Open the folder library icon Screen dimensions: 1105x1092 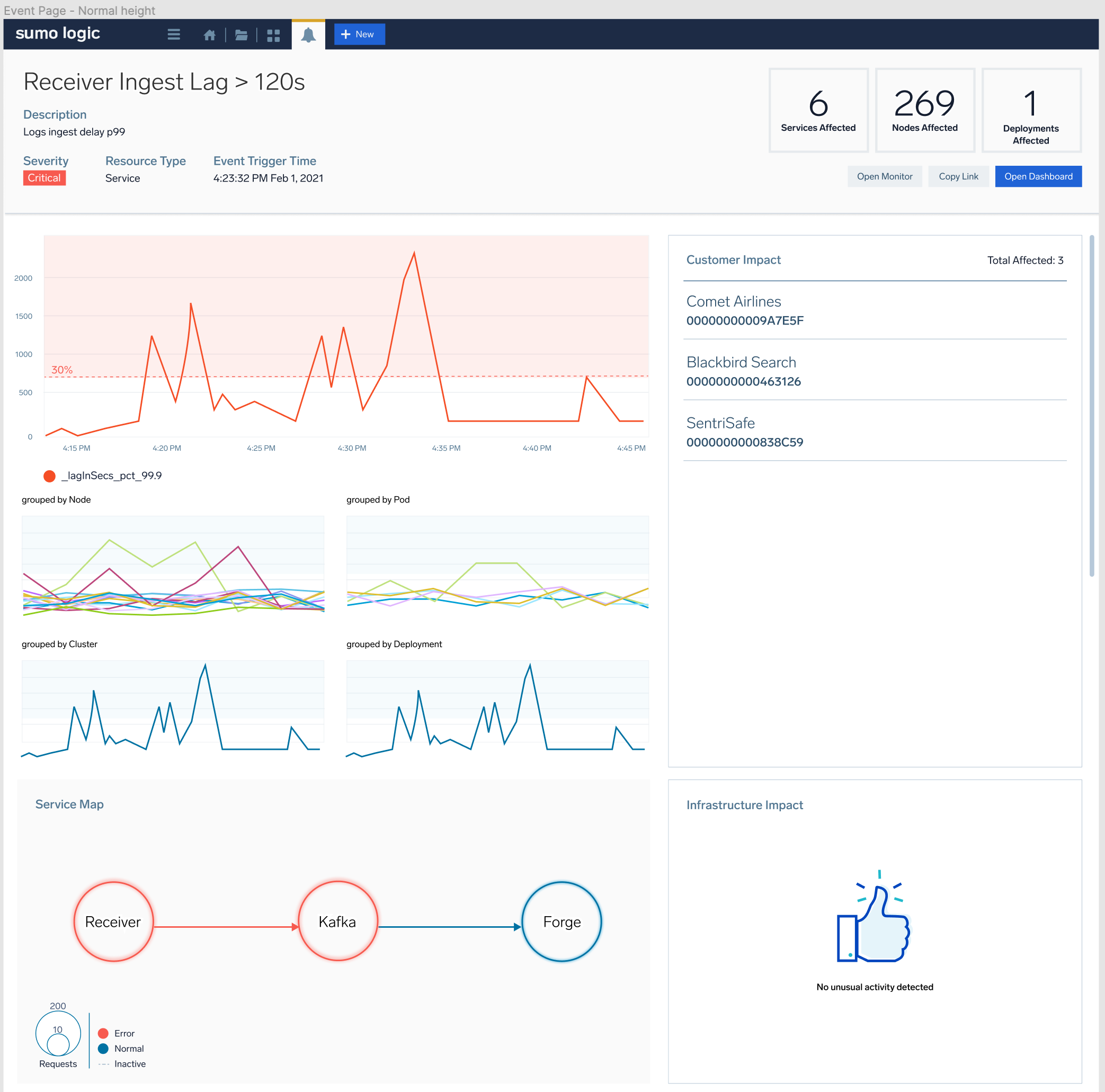241,35
